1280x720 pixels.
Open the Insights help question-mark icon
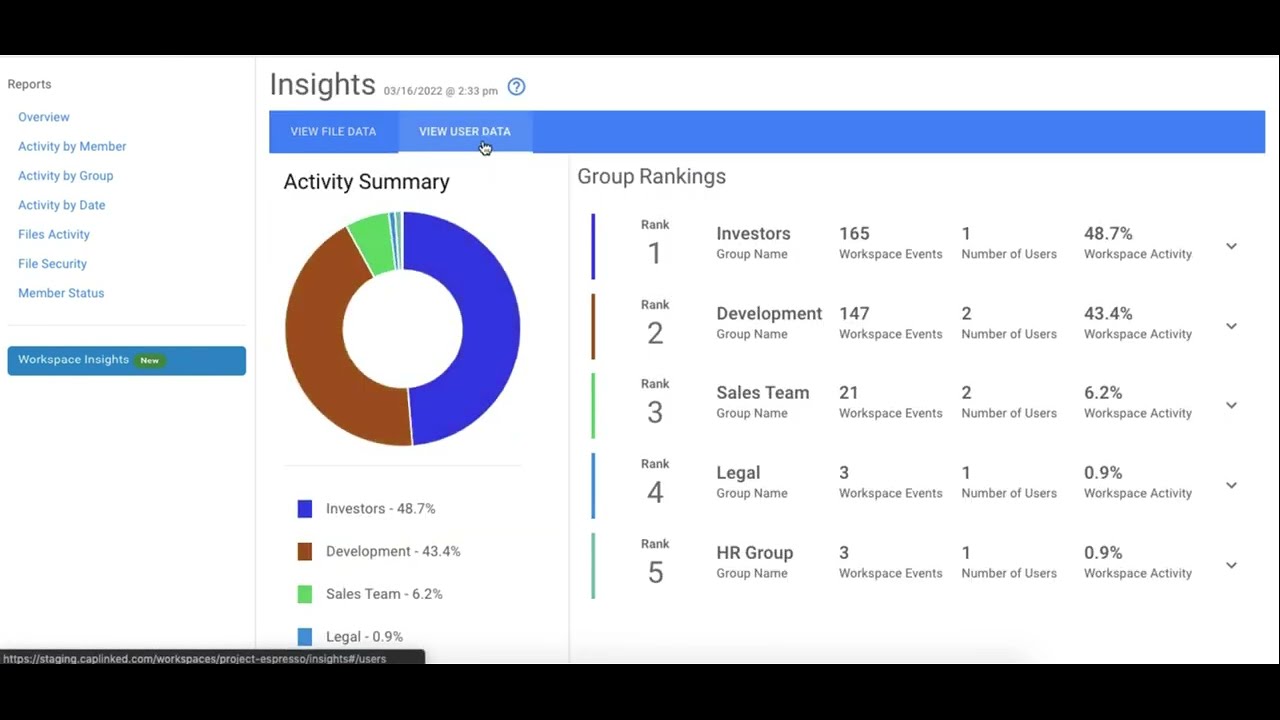click(x=516, y=87)
